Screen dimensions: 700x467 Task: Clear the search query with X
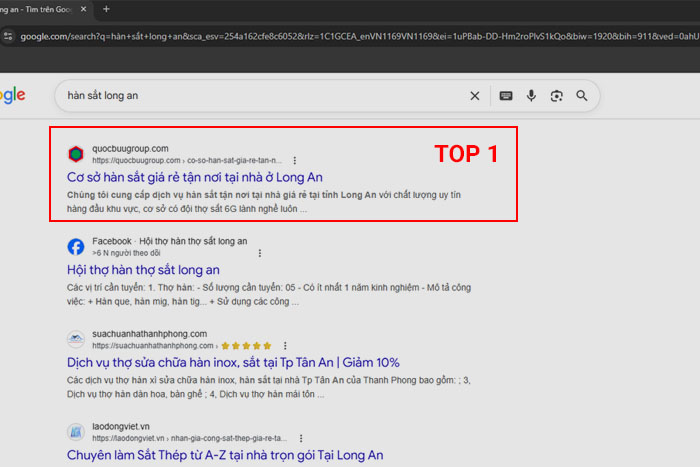click(x=475, y=96)
